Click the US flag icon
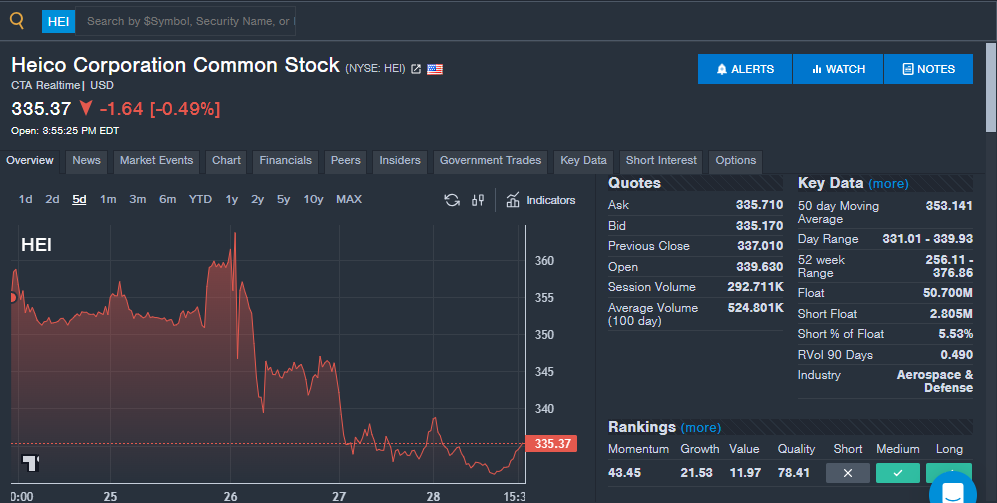The width and height of the screenshot is (997, 503). click(x=435, y=69)
